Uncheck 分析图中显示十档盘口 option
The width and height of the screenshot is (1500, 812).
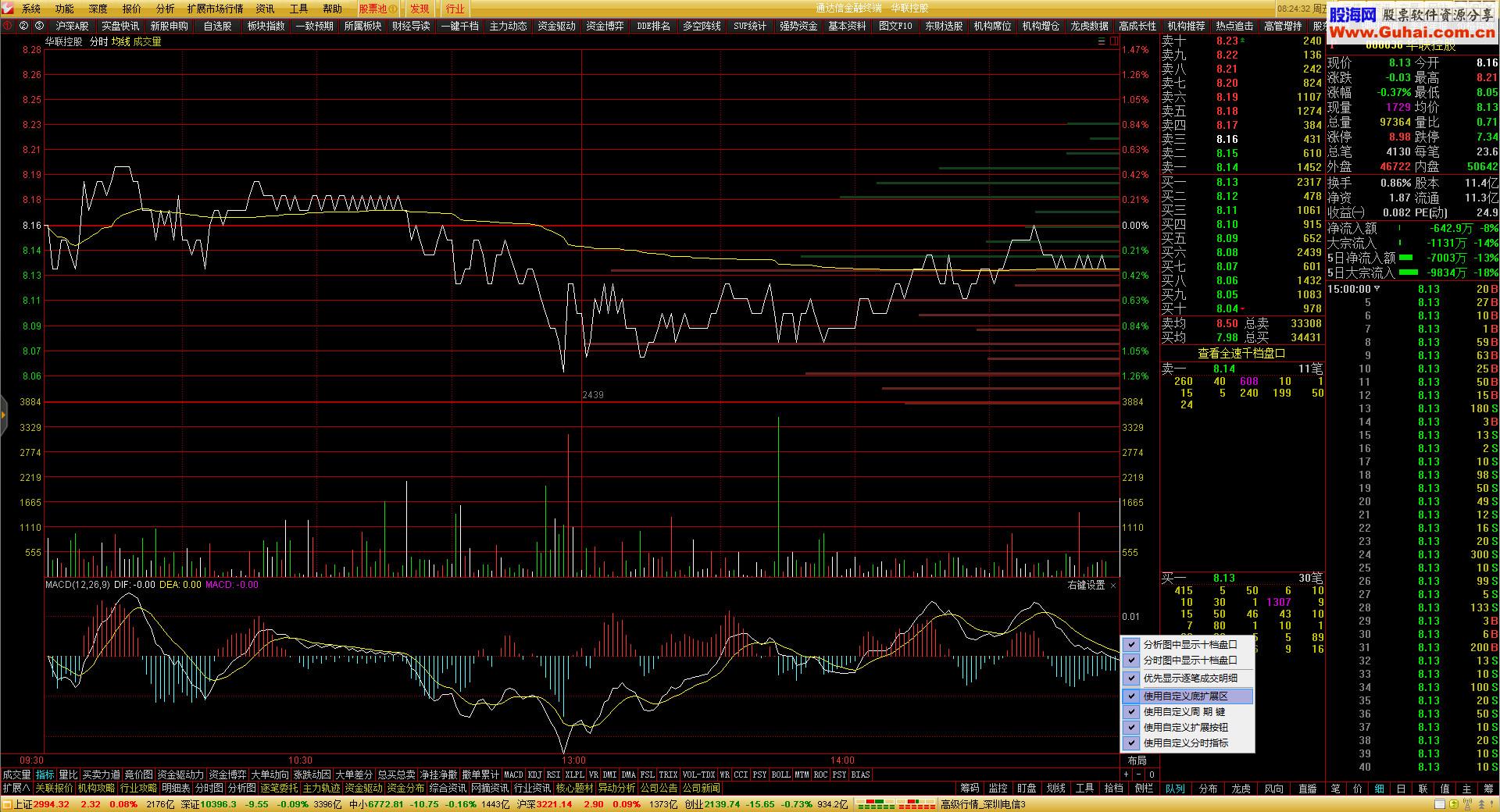[x=1187, y=645]
